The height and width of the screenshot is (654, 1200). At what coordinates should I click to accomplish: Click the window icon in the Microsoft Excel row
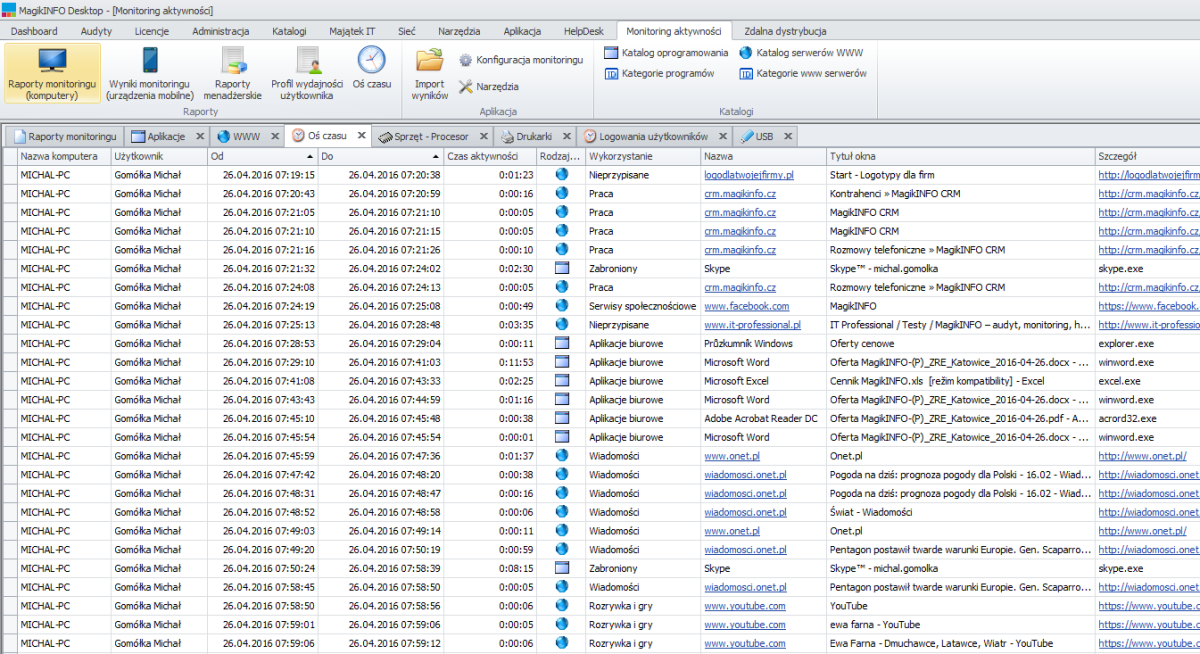(561, 381)
